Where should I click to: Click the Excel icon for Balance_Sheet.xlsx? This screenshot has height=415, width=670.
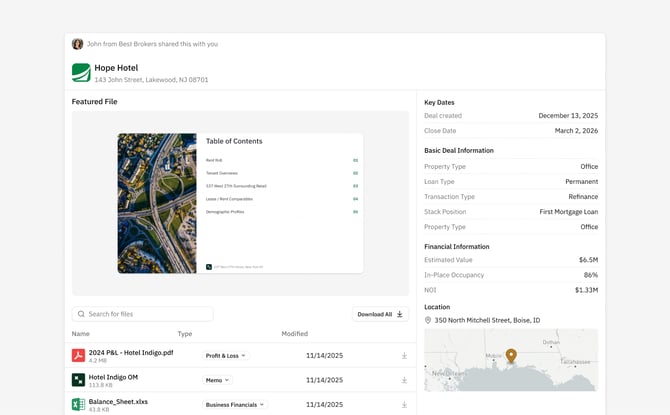[78, 404]
